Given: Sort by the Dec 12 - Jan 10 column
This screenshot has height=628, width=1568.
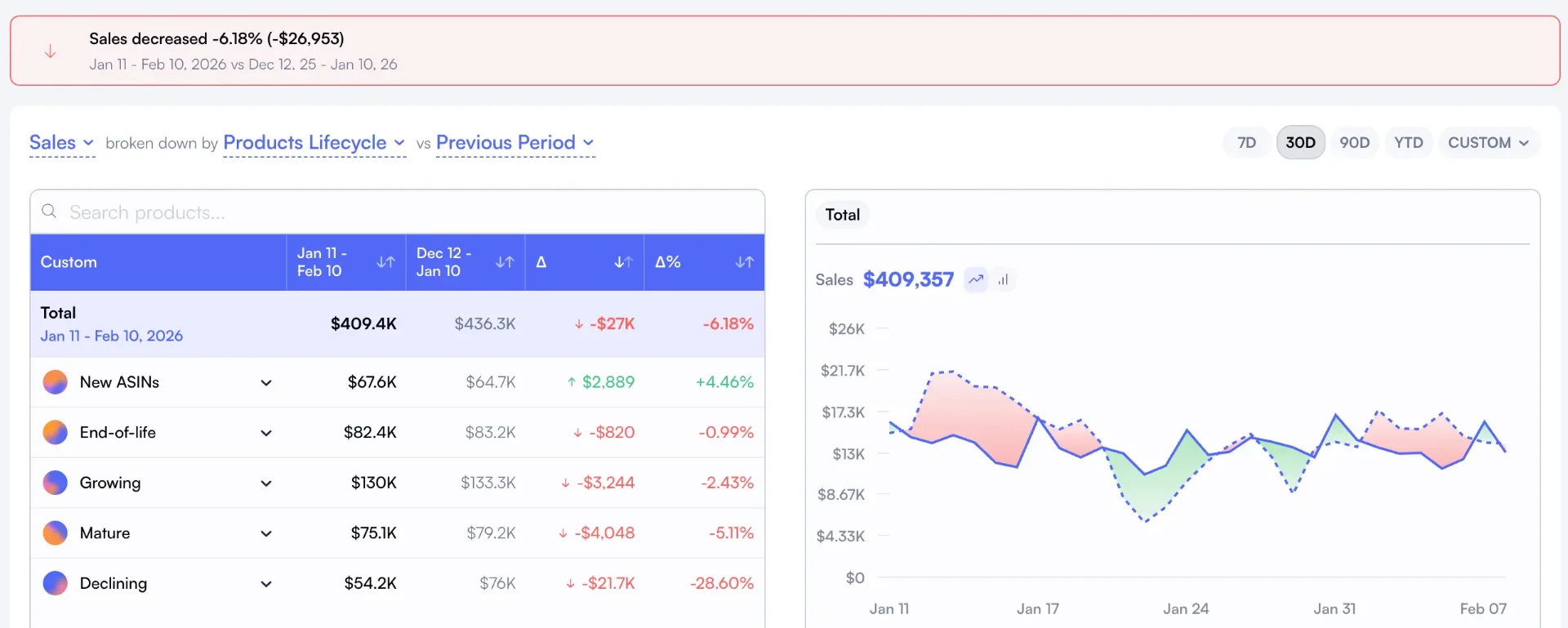Looking at the screenshot, I should point(505,262).
